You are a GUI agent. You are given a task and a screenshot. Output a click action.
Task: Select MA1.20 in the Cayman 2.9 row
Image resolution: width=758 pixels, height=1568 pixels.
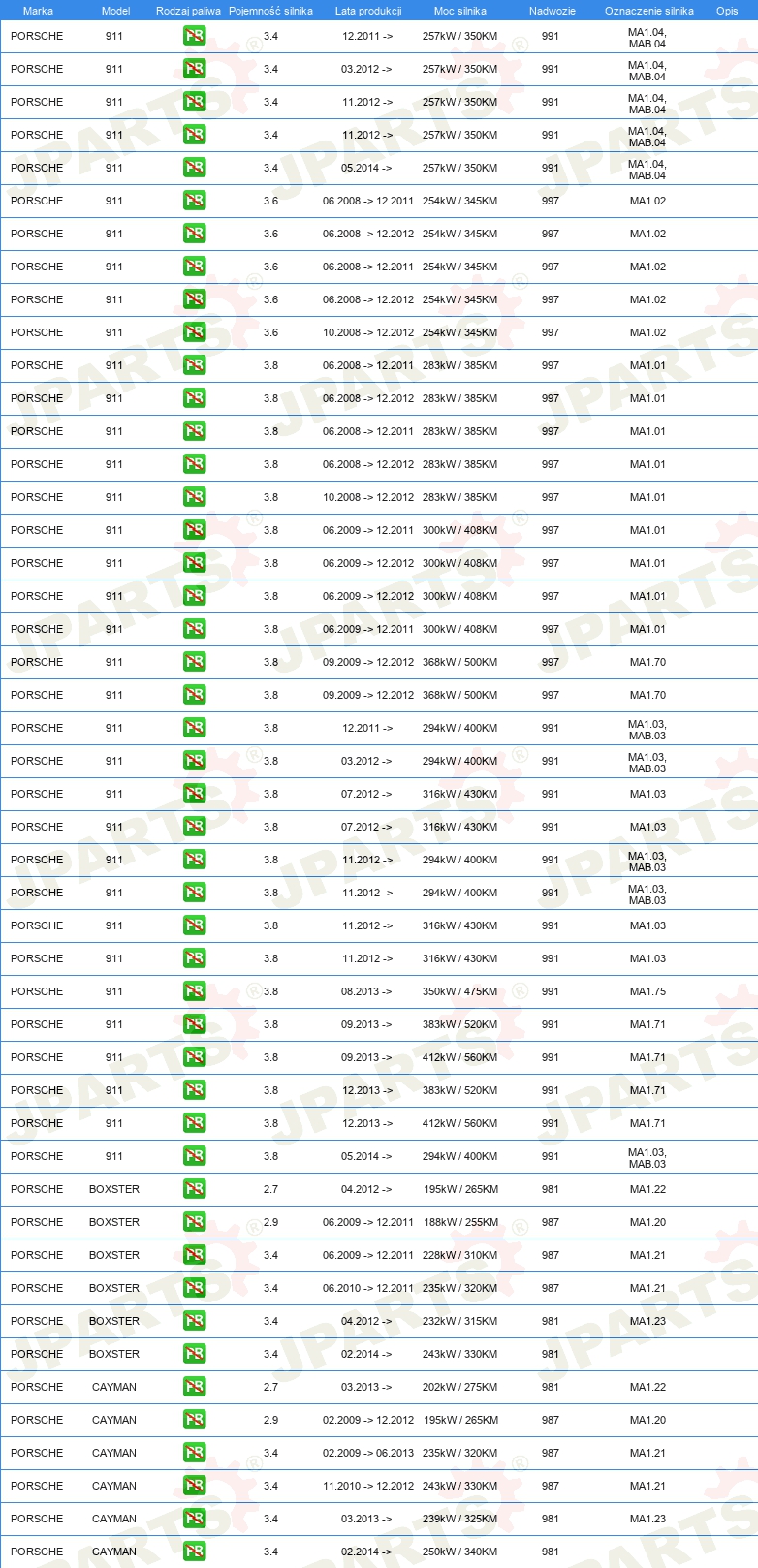pyautogui.click(x=647, y=1420)
